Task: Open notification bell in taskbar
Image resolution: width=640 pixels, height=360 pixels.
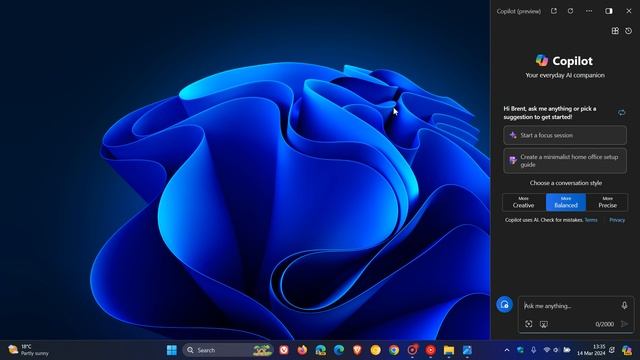Action: click(x=612, y=350)
